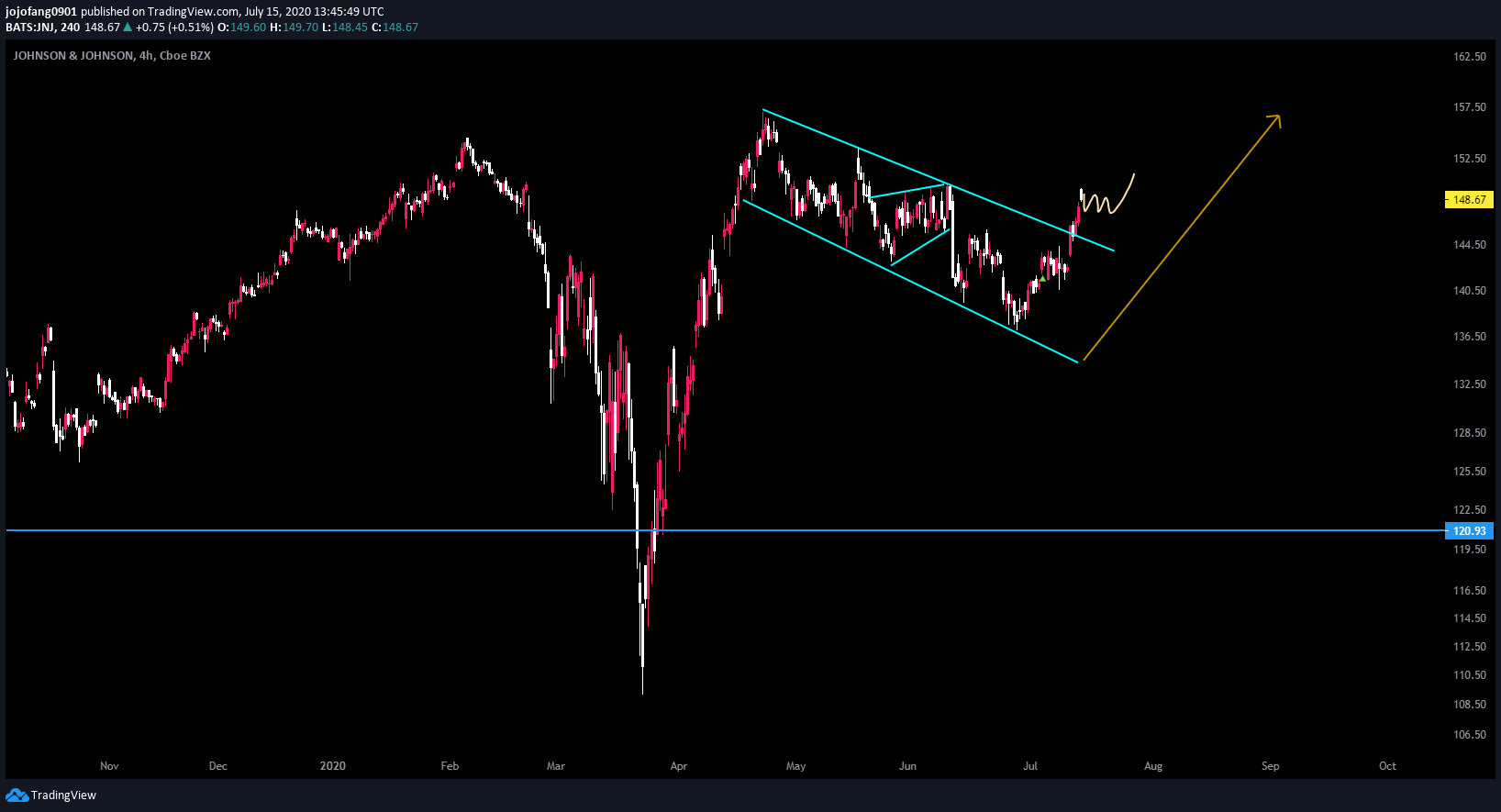The height and width of the screenshot is (812, 1501).
Task: Click the 110.50 price axis label
Action: tap(1470, 675)
